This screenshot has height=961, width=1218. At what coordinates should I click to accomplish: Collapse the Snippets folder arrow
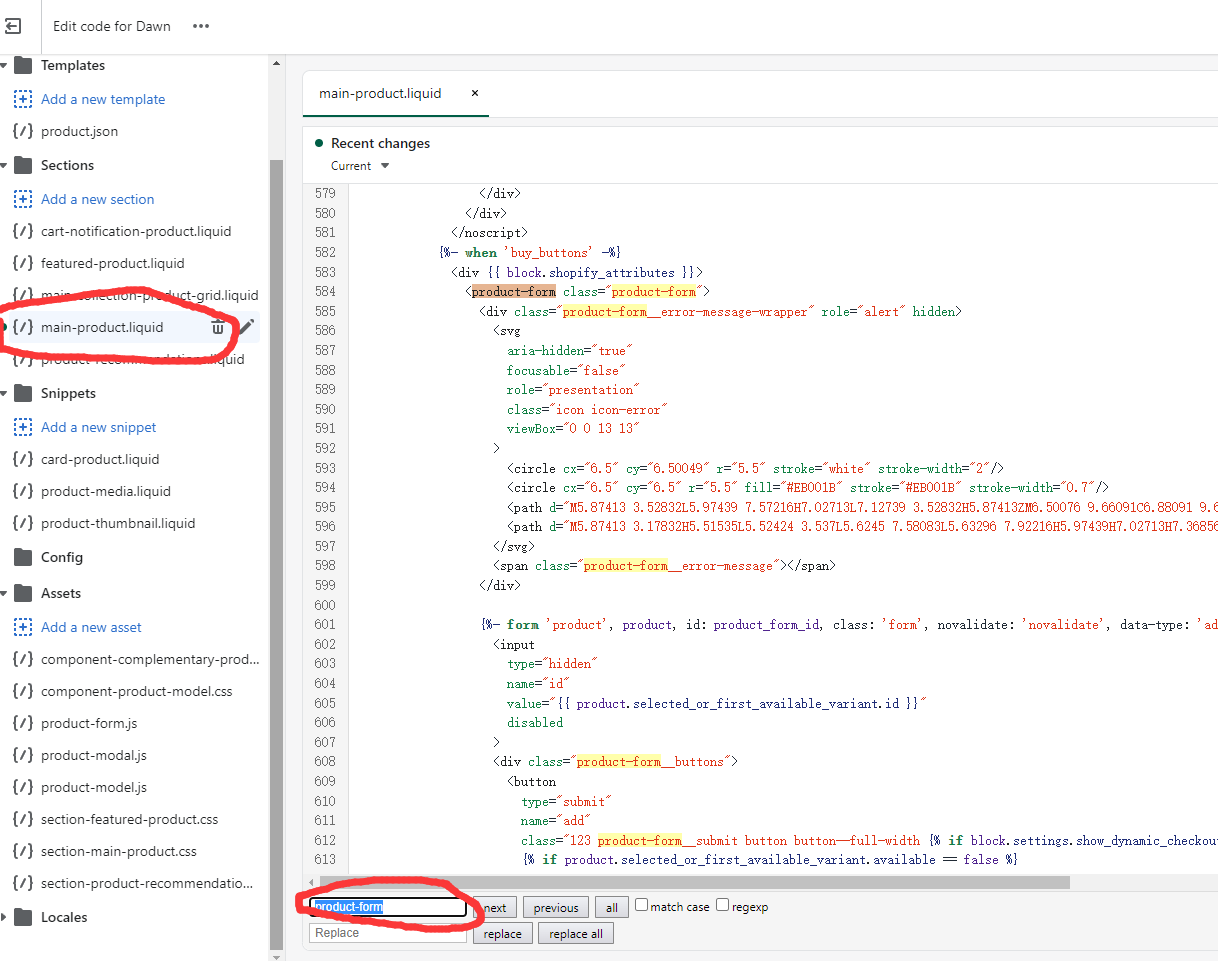click(4, 393)
